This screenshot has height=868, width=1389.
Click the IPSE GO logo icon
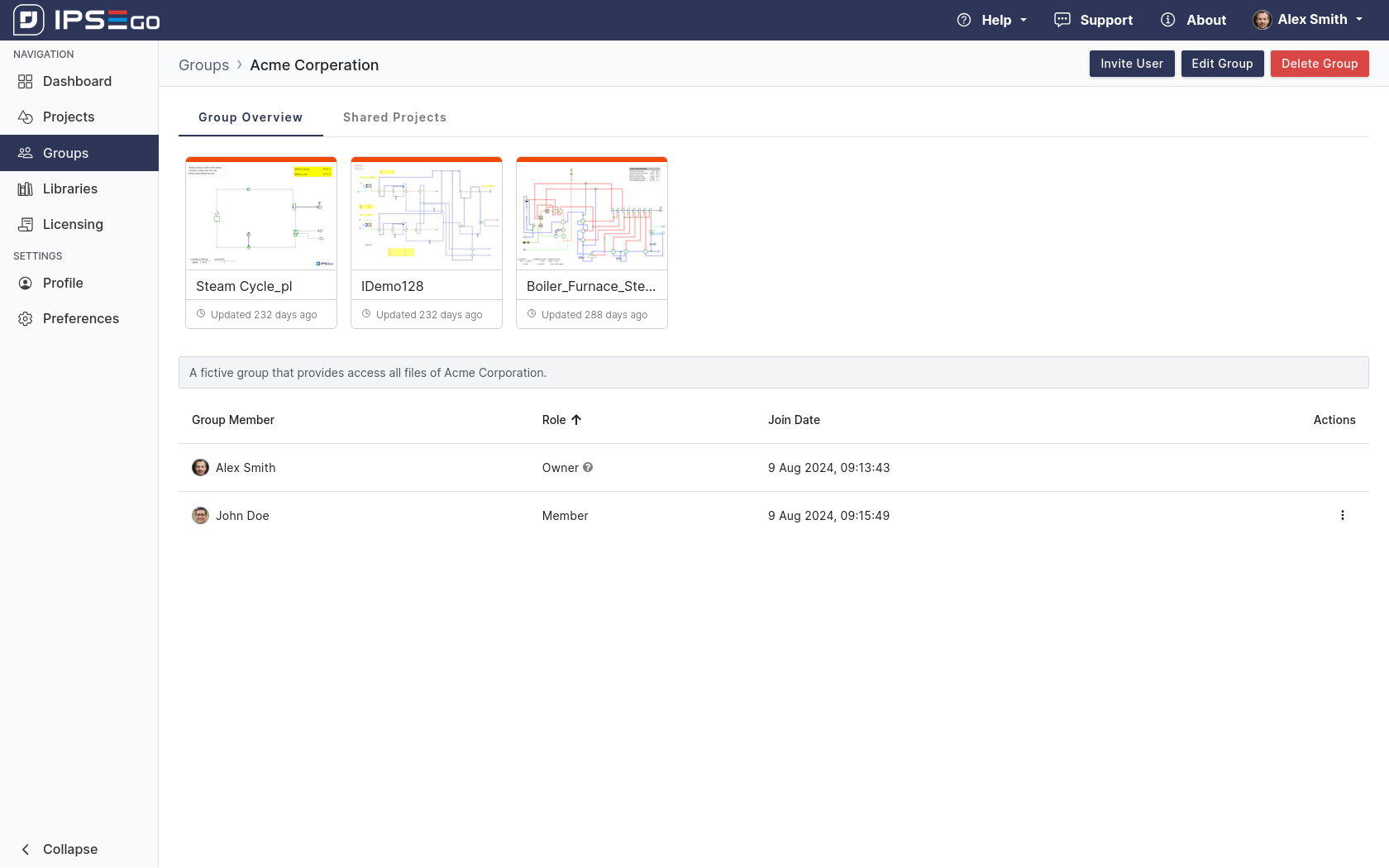(29, 20)
